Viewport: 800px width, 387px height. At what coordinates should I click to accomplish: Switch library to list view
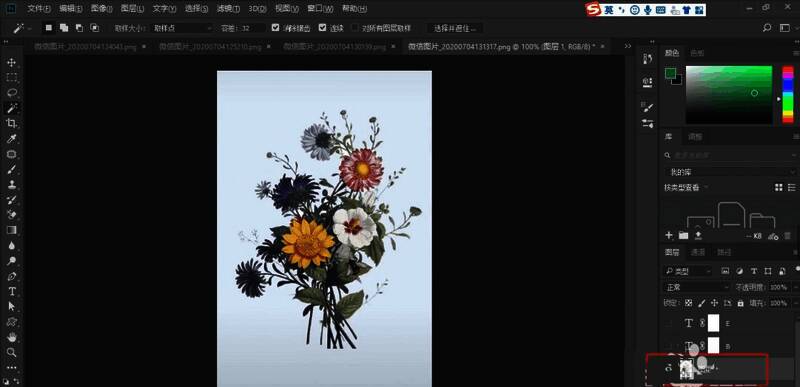[791, 188]
